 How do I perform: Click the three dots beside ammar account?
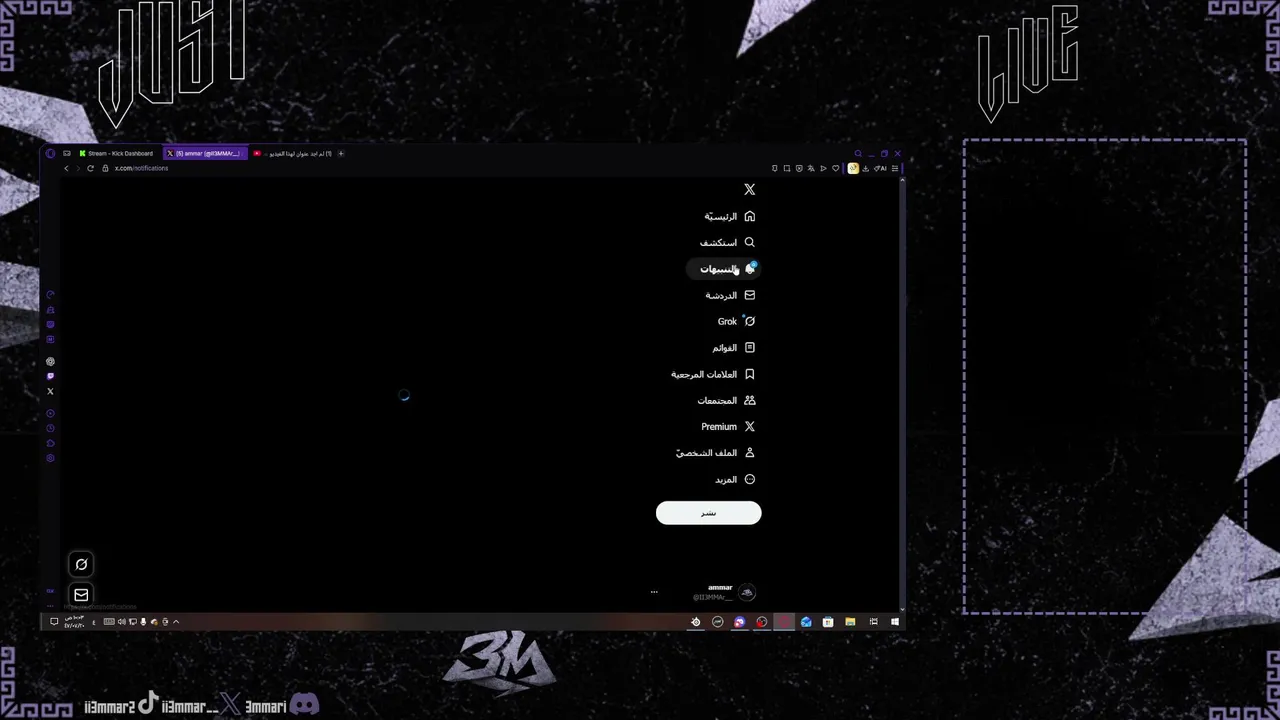[x=654, y=592]
